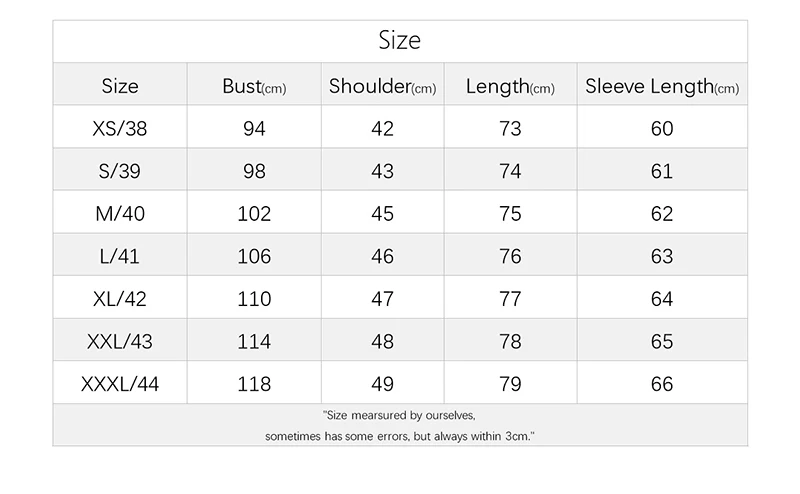This screenshot has width=800, height=494.
Task: Click the XL/42 size row label
Action: tap(120, 299)
